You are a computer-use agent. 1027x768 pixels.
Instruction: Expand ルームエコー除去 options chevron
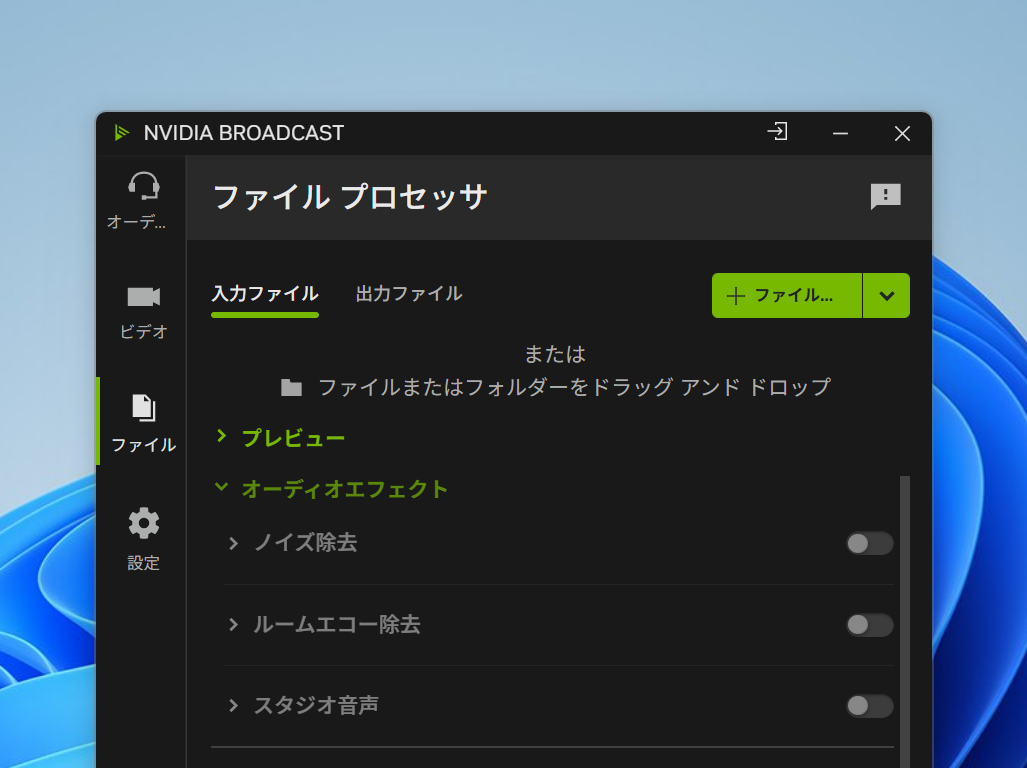233,625
